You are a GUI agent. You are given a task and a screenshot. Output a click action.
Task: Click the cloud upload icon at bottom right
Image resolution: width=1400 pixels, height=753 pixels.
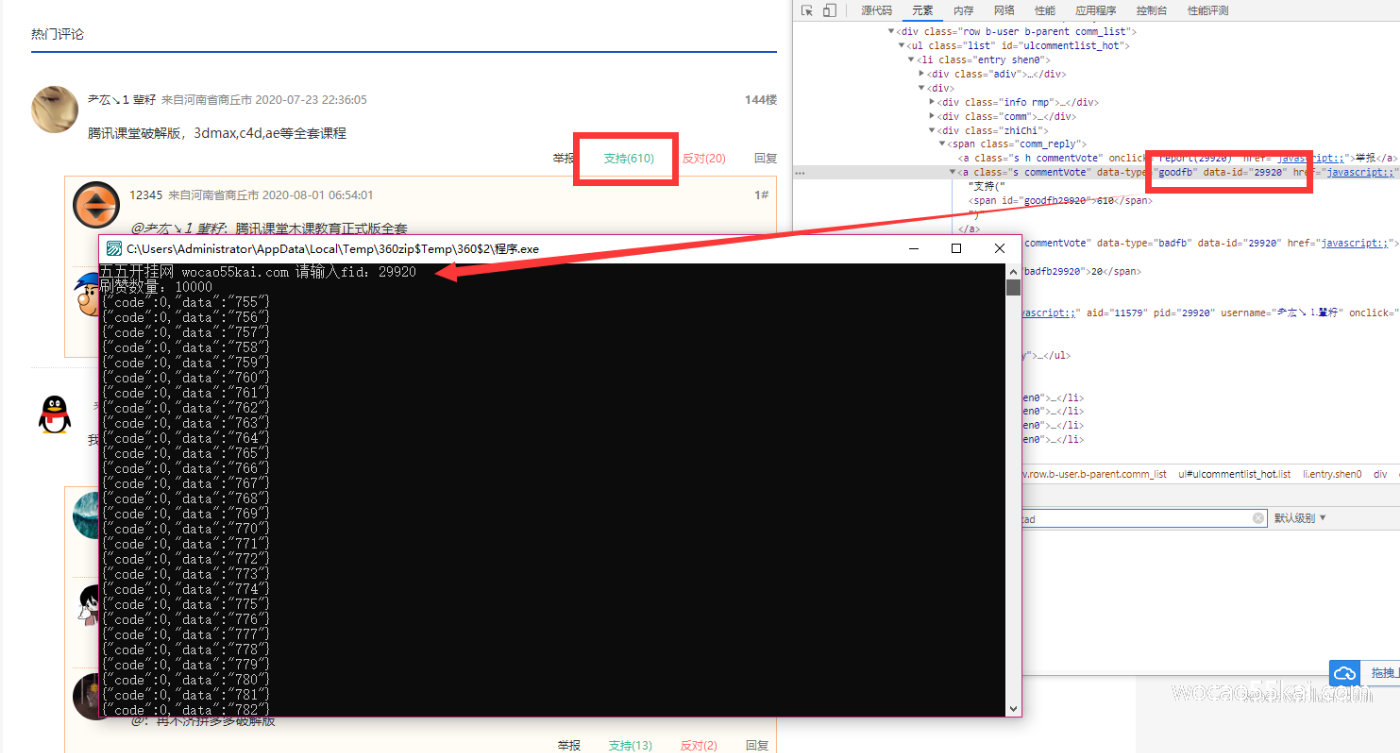tap(1345, 673)
